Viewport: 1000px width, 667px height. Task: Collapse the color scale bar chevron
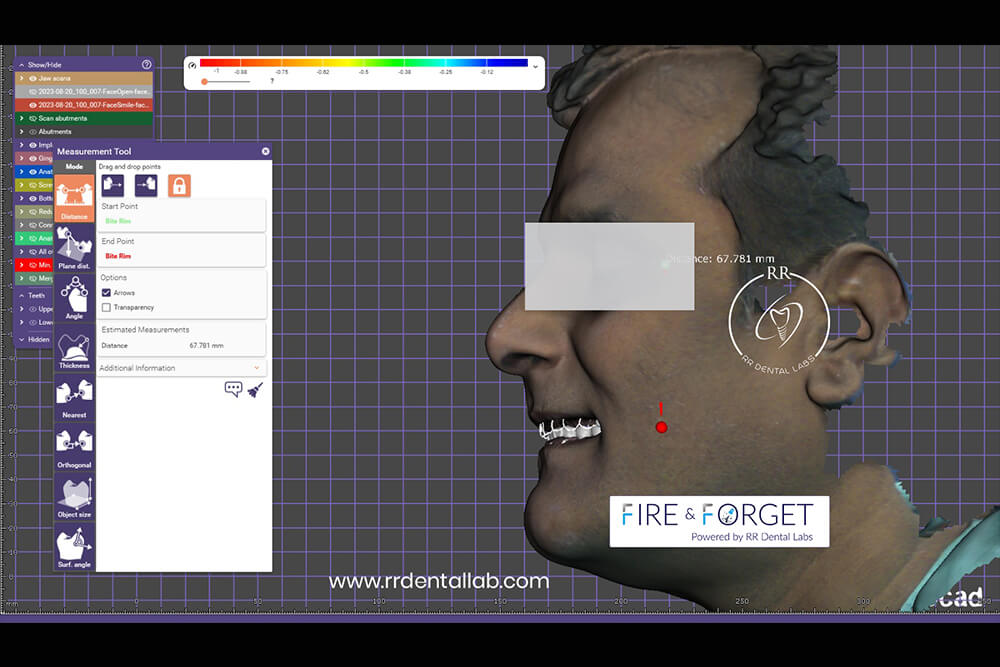[x=535, y=66]
